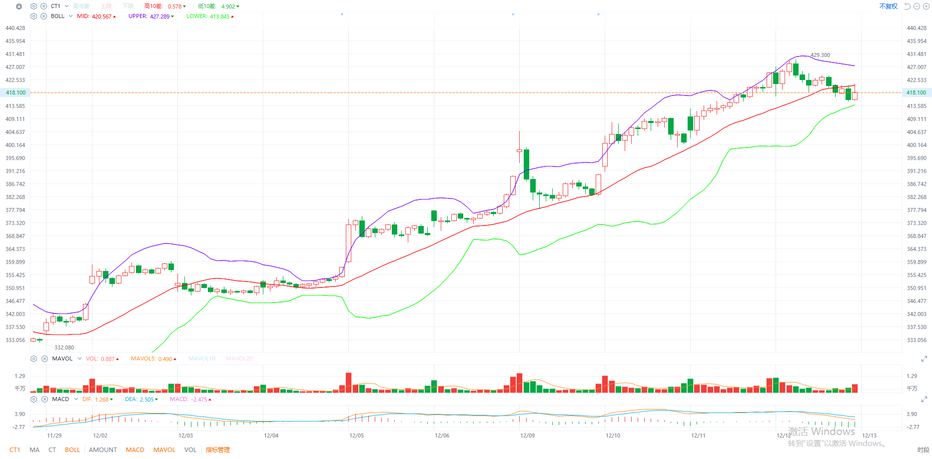Expand the MACD panel to fullscreen

[x=924, y=400]
